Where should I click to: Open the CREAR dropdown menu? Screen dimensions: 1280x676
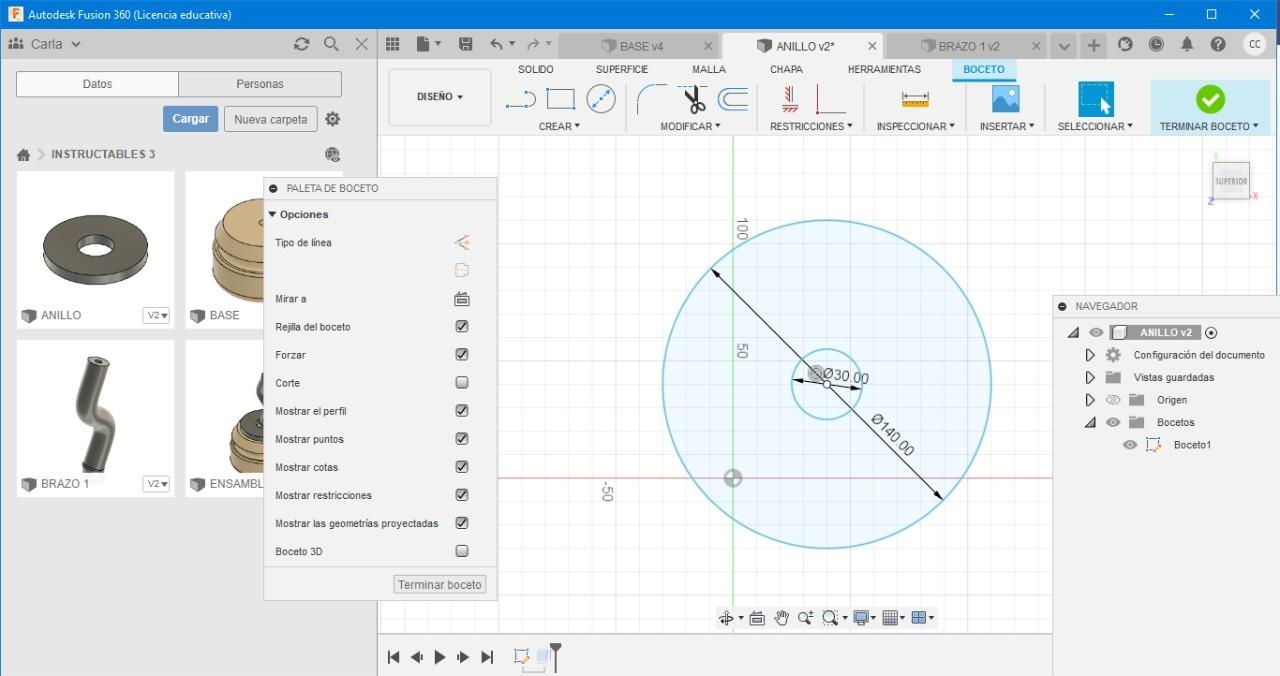pyautogui.click(x=559, y=126)
